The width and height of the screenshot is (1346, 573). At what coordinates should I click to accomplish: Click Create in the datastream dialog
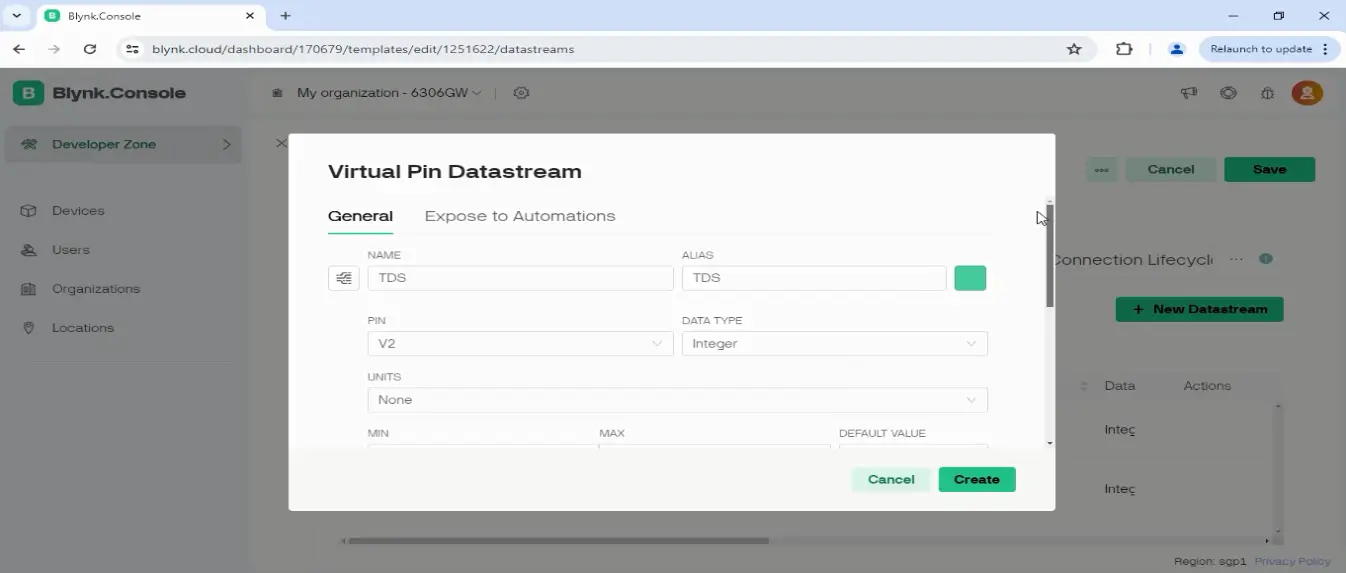coord(977,480)
